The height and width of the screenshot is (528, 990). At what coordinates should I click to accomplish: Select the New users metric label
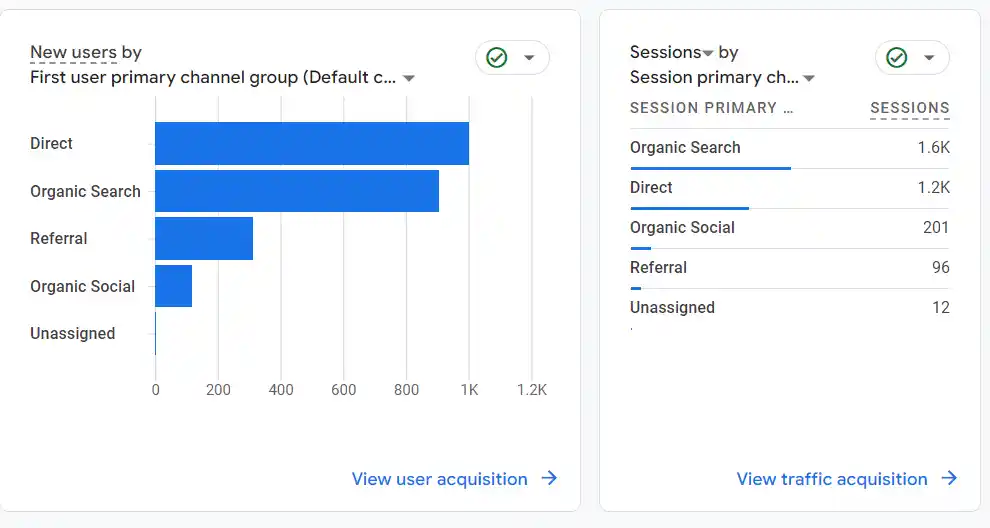click(x=73, y=52)
